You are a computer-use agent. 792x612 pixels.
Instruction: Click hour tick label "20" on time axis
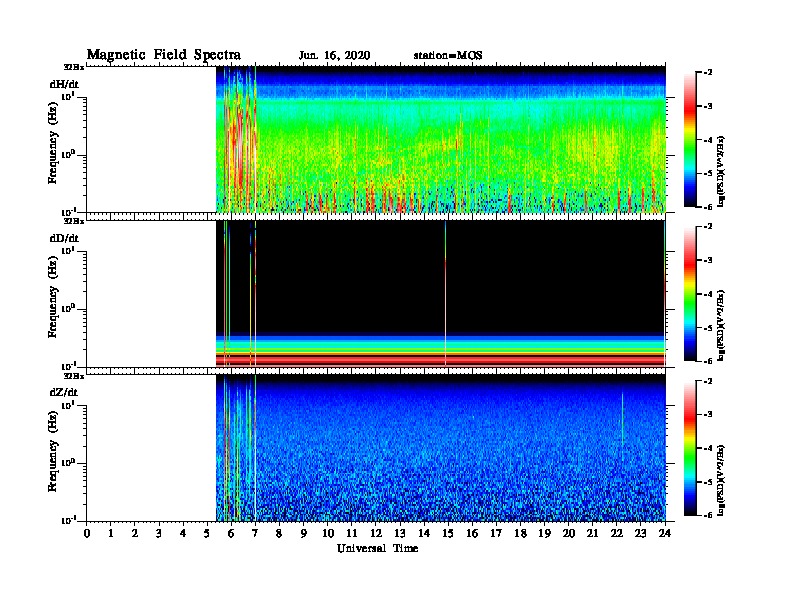(569, 533)
